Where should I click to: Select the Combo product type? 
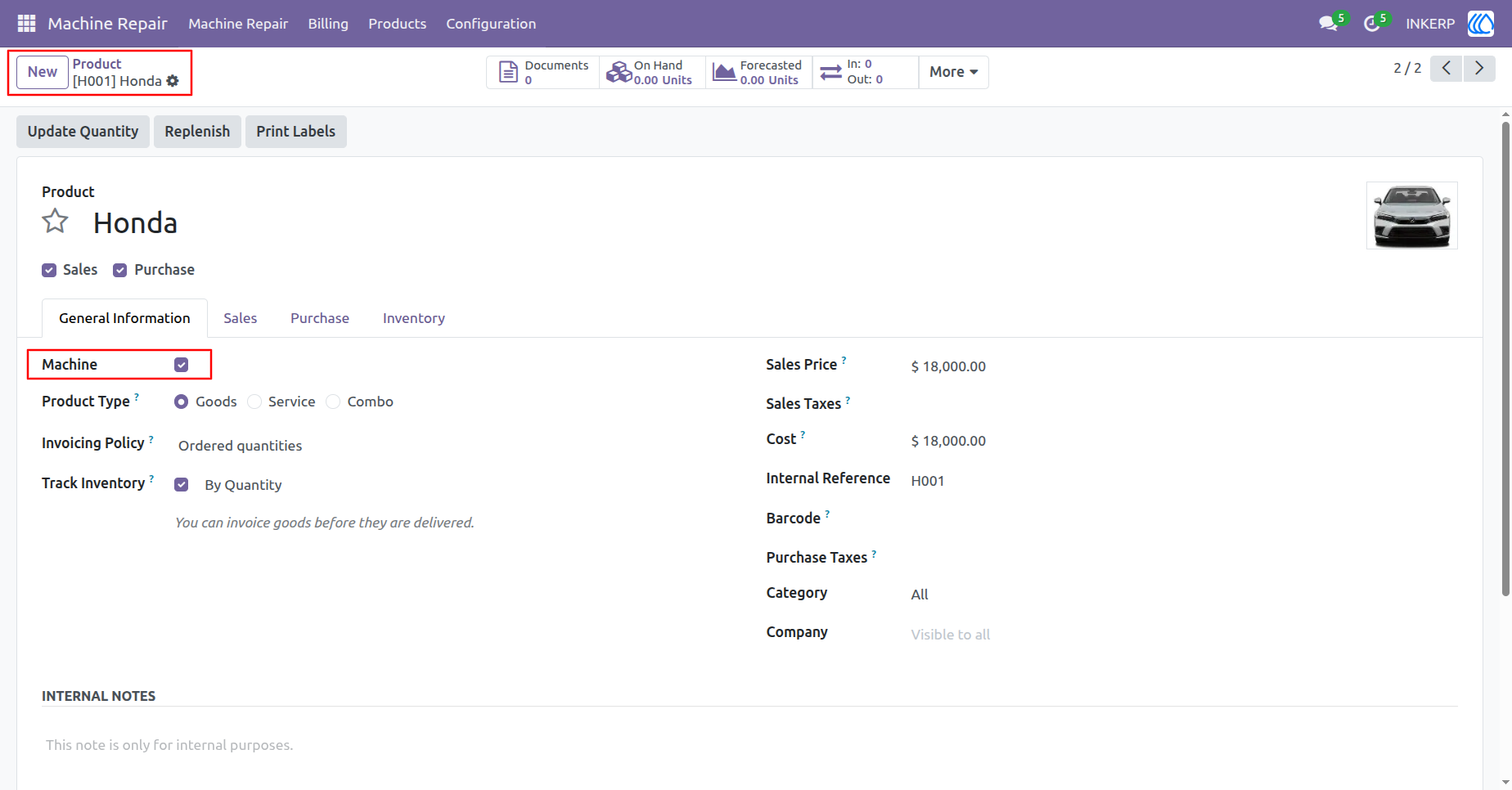(333, 402)
